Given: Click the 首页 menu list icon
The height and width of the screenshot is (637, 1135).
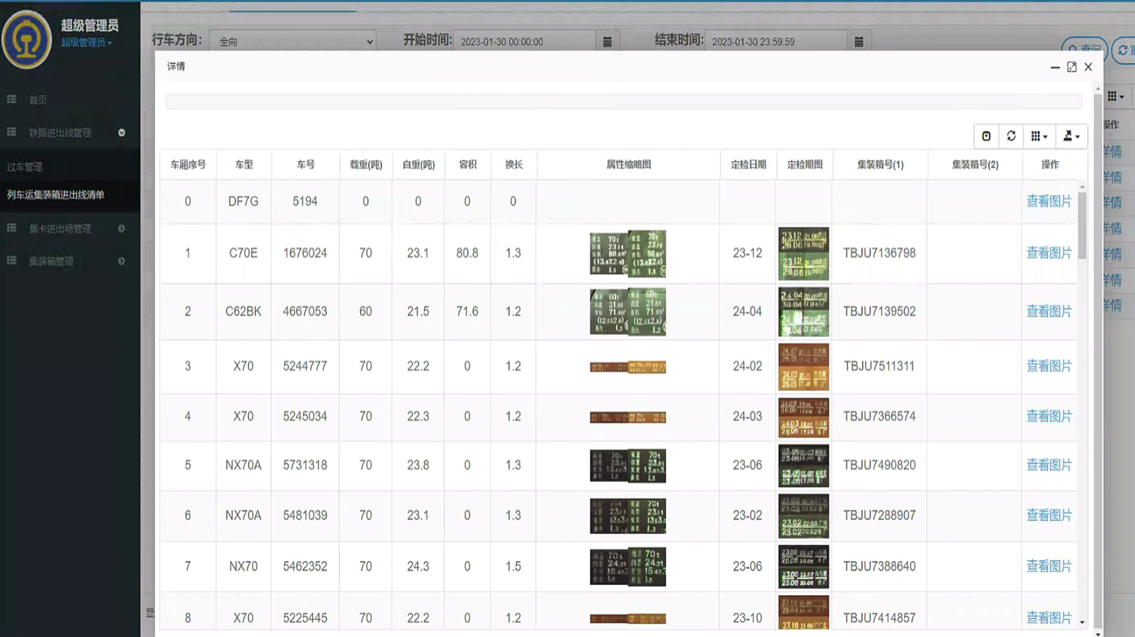Looking at the screenshot, I should (12, 100).
